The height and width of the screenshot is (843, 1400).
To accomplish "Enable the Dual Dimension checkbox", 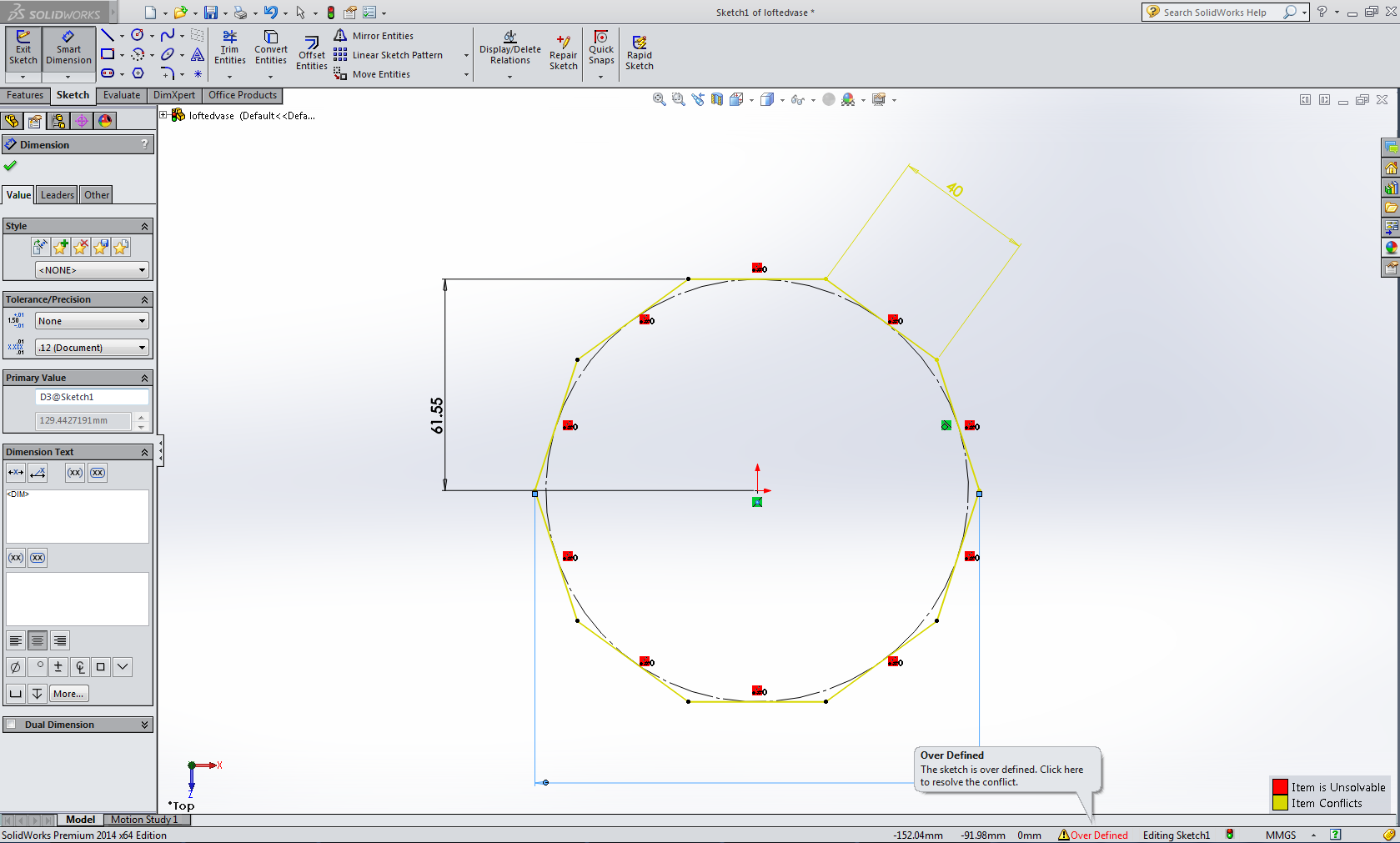I will click(x=11, y=724).
